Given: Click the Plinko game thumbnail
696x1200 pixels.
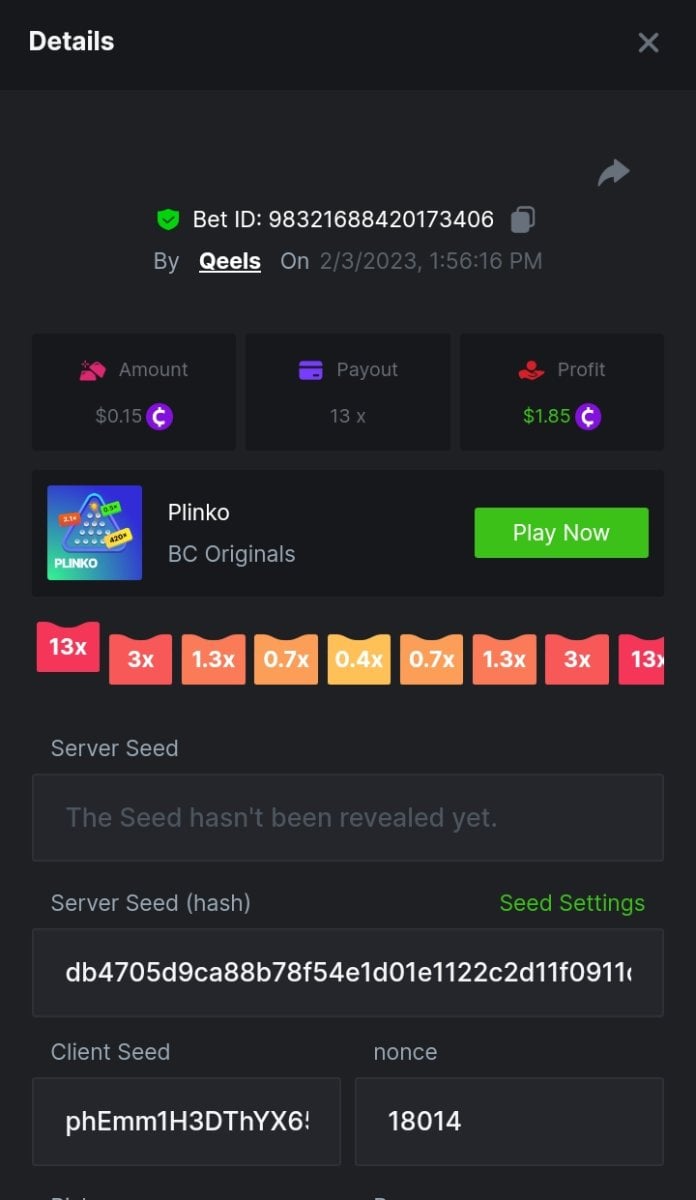Looking at the screenshot, I should (x=95, y=533).
